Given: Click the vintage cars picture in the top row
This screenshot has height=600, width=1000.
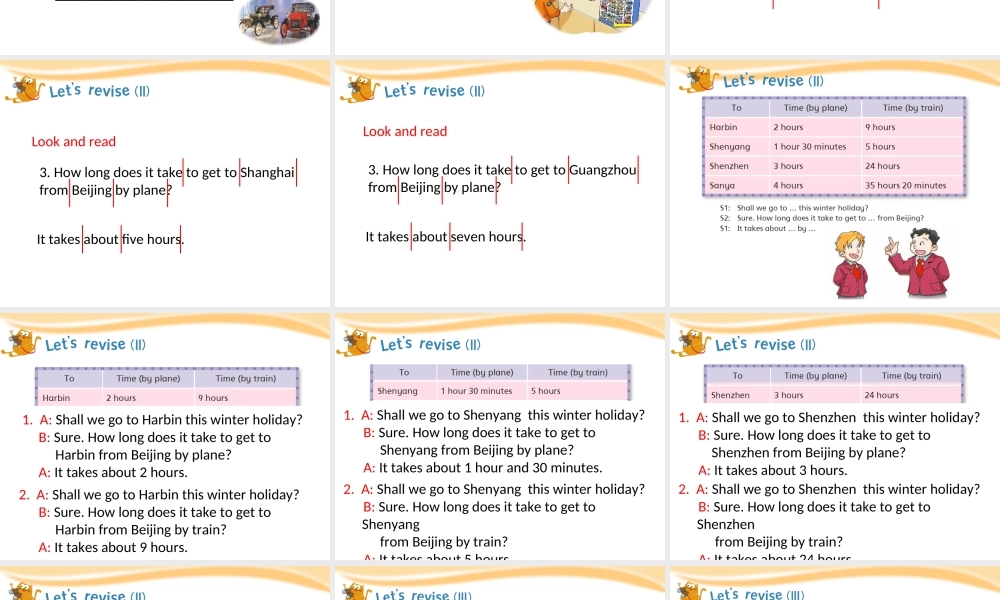Looking at the screenshot, I should 278,23.
